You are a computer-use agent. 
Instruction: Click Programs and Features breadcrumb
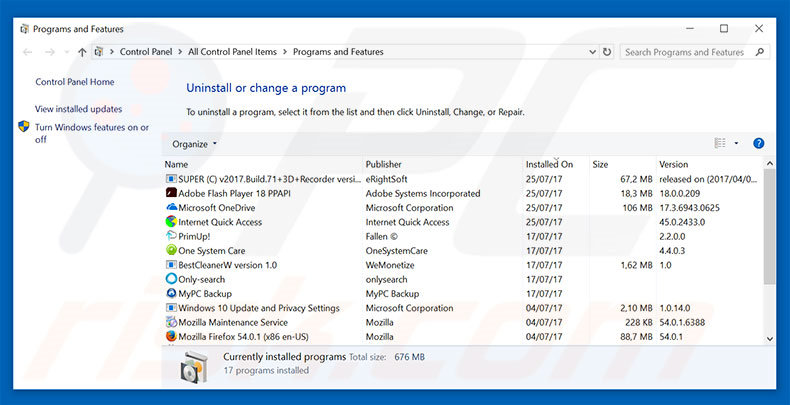[338, 52]
